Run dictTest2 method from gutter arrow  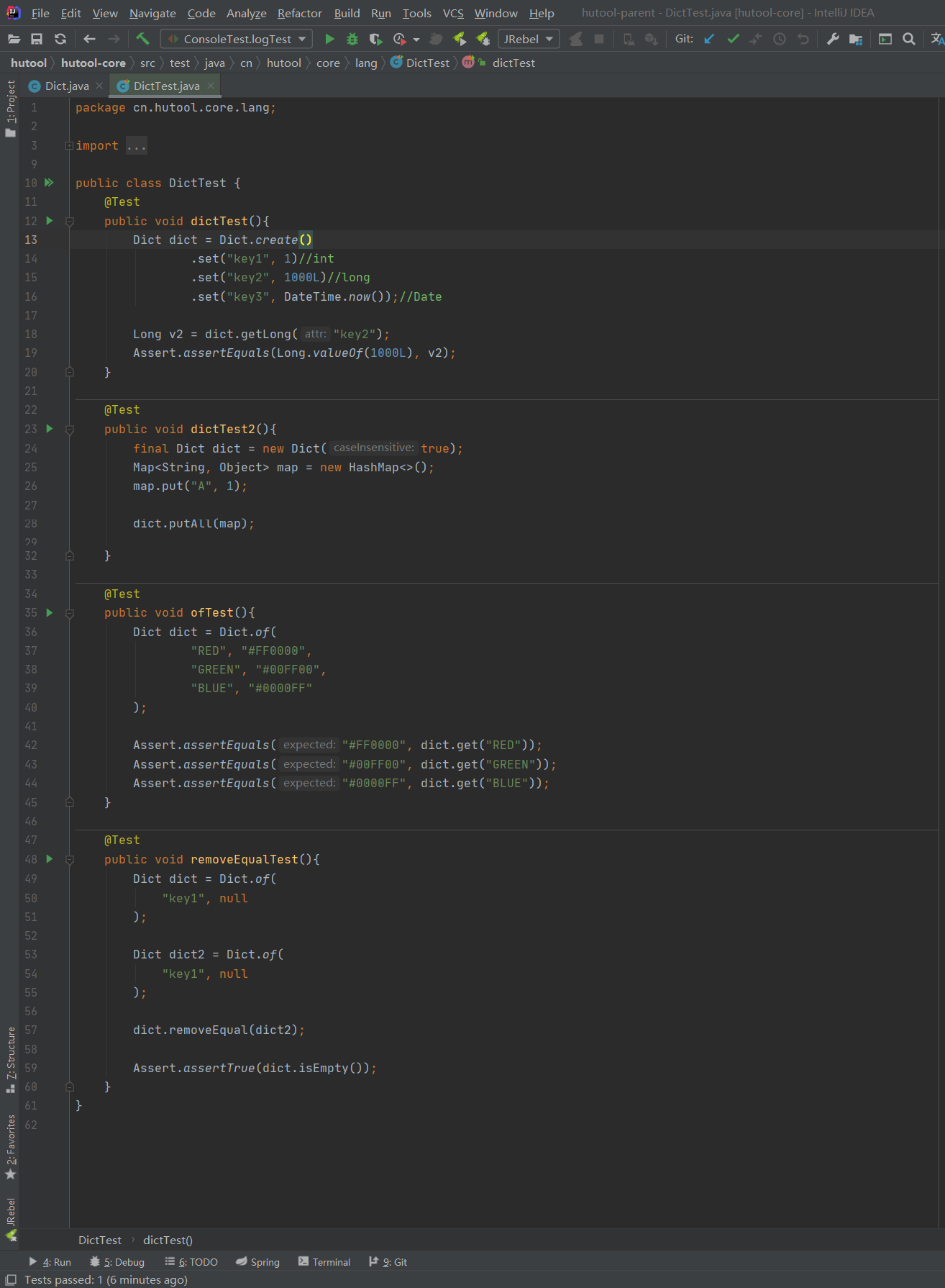pyautogui.click(x=50, y=428)
